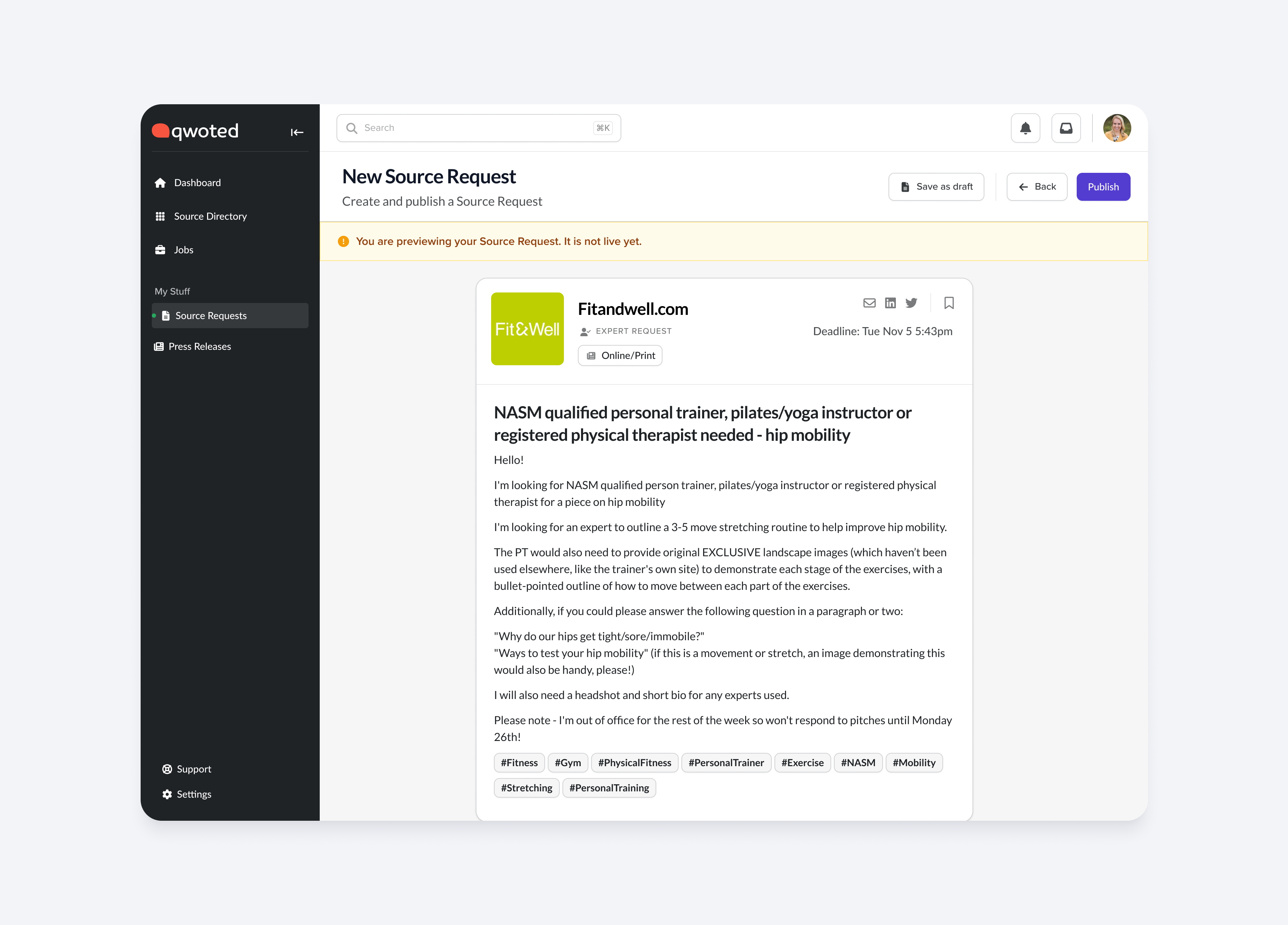Viewport: 1288px width, 925px height.
Task: Click the #Mobility hashtag tag
Action: pos(913,763)
